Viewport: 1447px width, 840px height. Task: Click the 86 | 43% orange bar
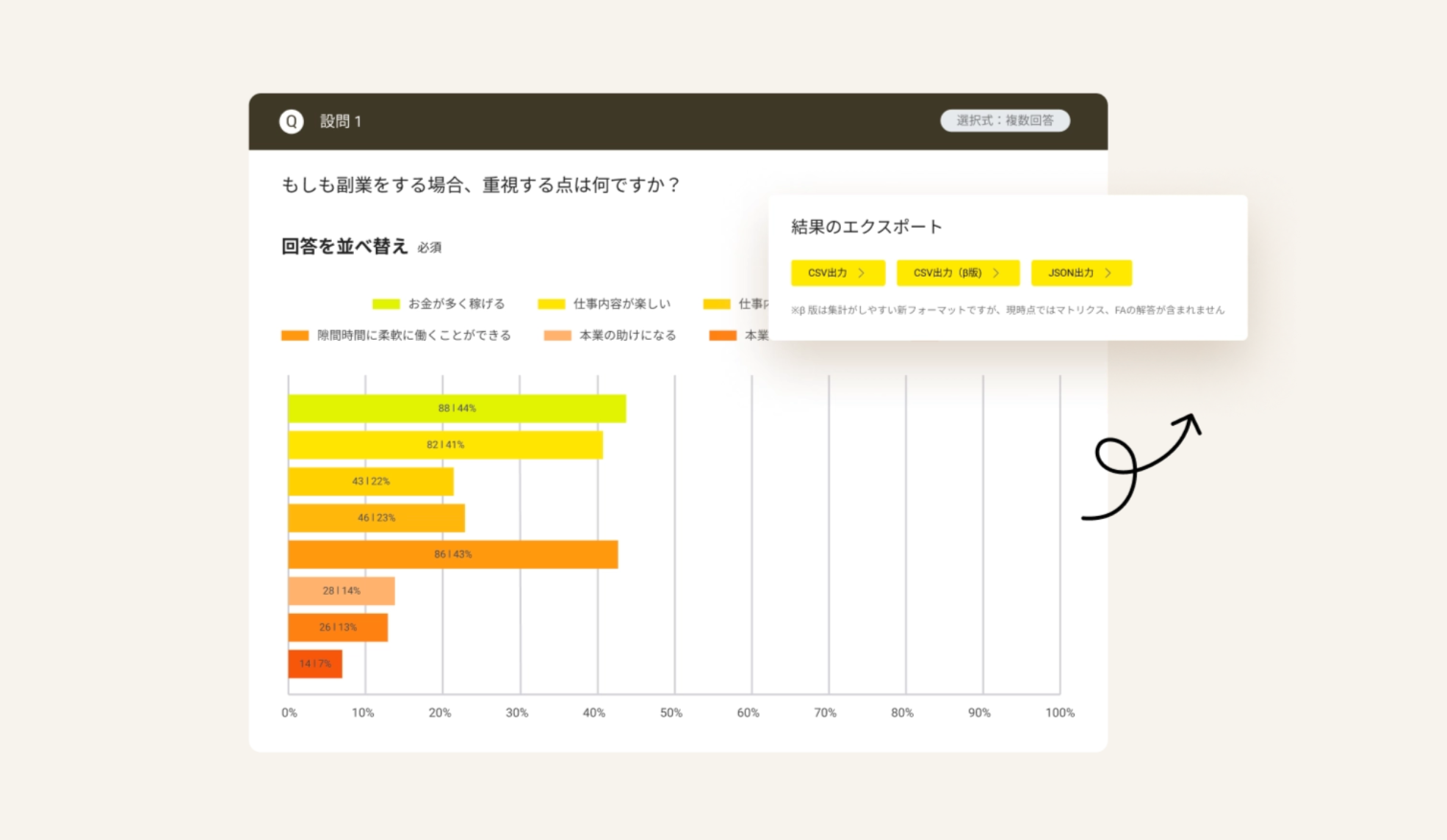[x=452, y=554]
